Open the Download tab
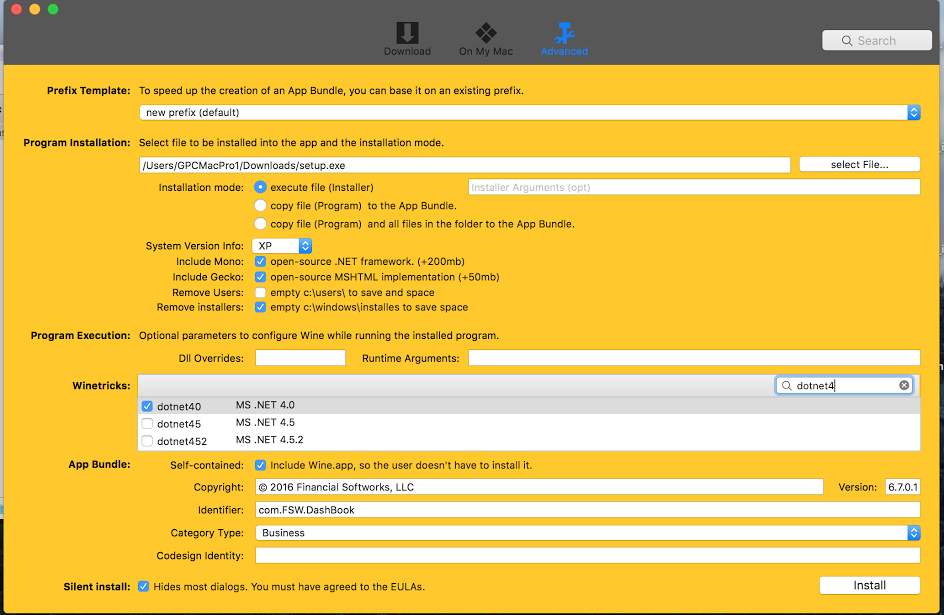The image size is (944, 615). (407, 39)
